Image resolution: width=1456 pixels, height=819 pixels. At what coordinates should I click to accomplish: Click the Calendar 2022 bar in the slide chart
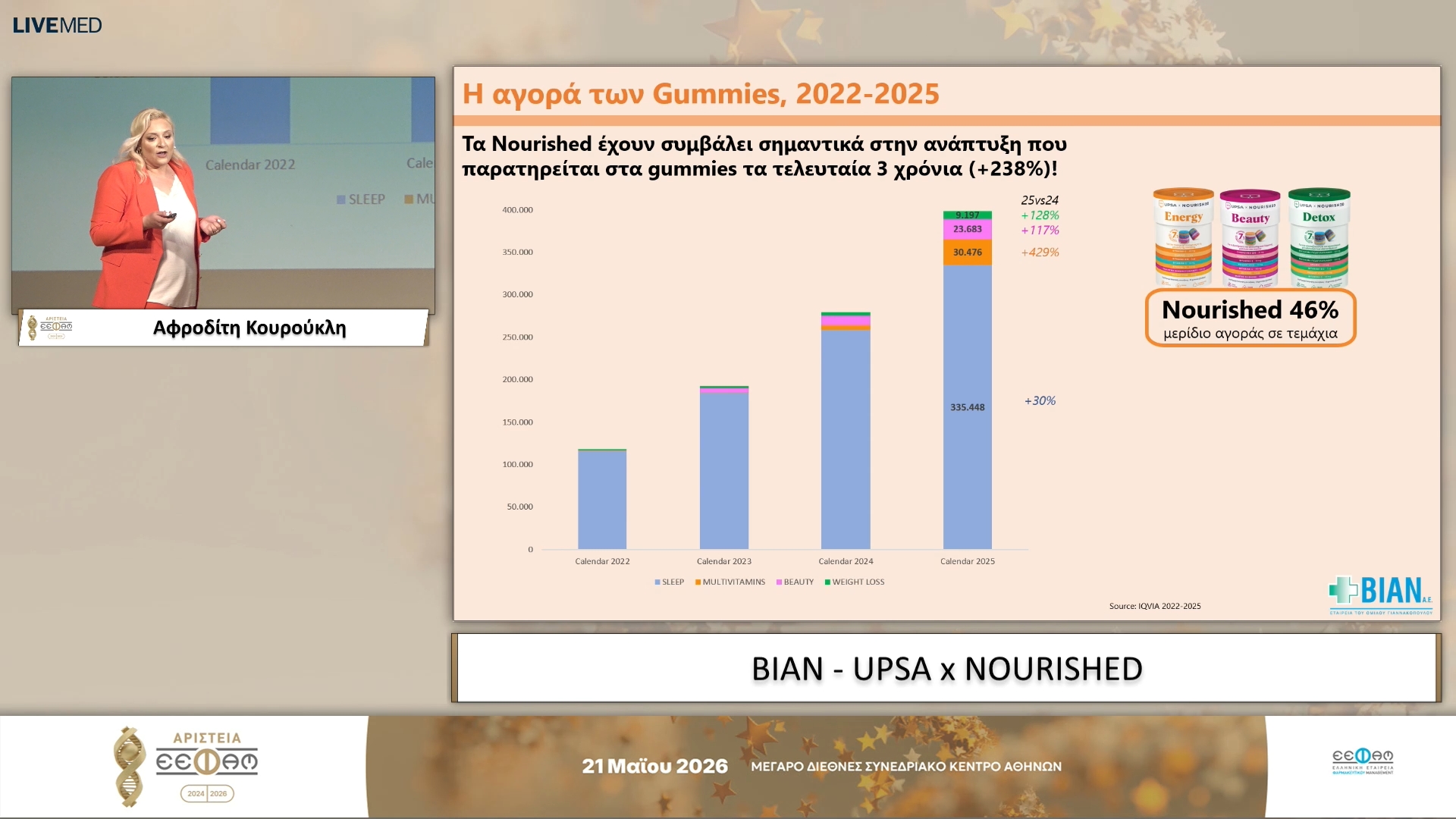coord(602,499)
